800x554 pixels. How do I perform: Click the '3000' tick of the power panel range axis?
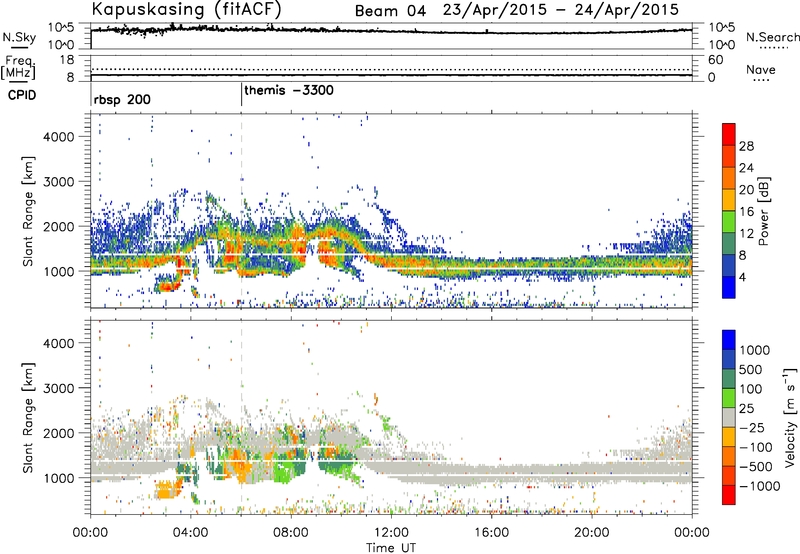58,182
